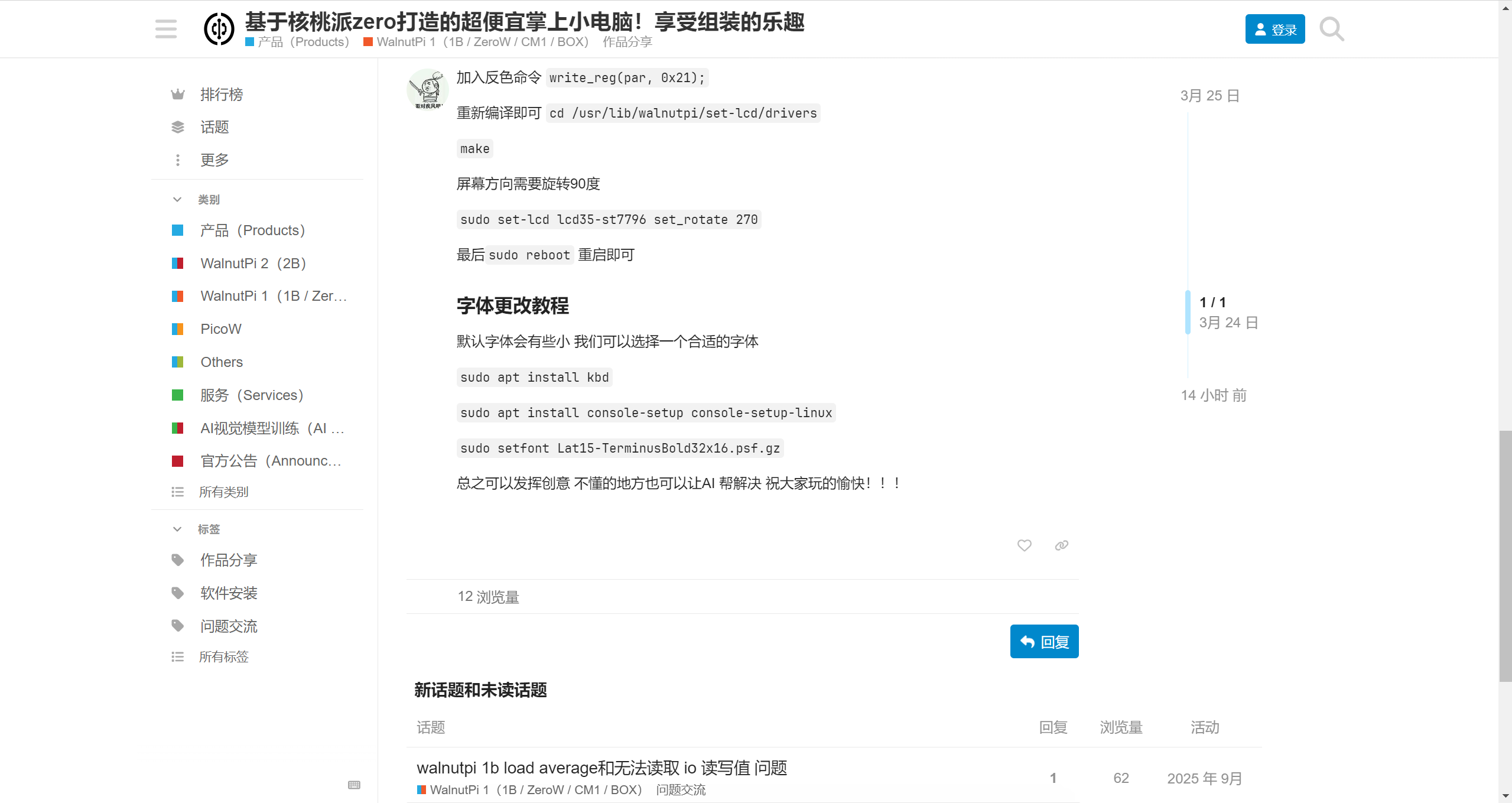This screenshot has width=1512, height=803.
Task: Open the search panel
Action: point(1331,28)
